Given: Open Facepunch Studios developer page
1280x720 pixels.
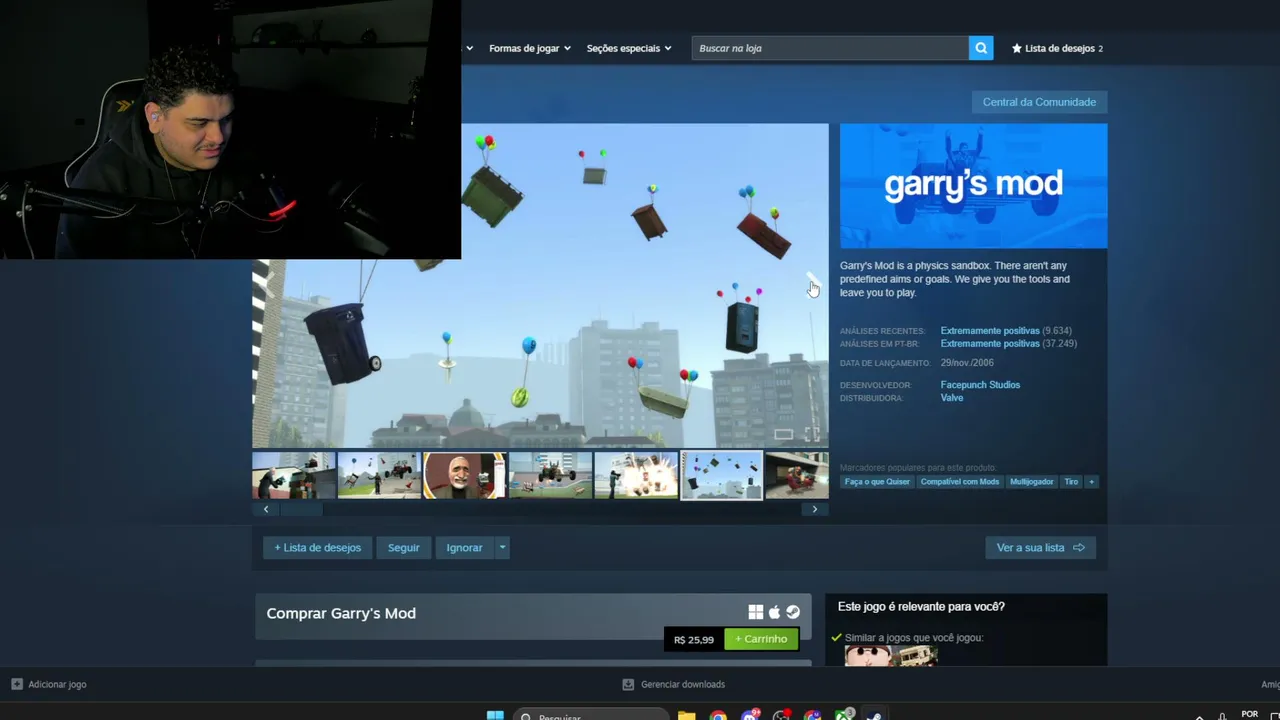Looking at the screenshot, I should click(980, 385).
